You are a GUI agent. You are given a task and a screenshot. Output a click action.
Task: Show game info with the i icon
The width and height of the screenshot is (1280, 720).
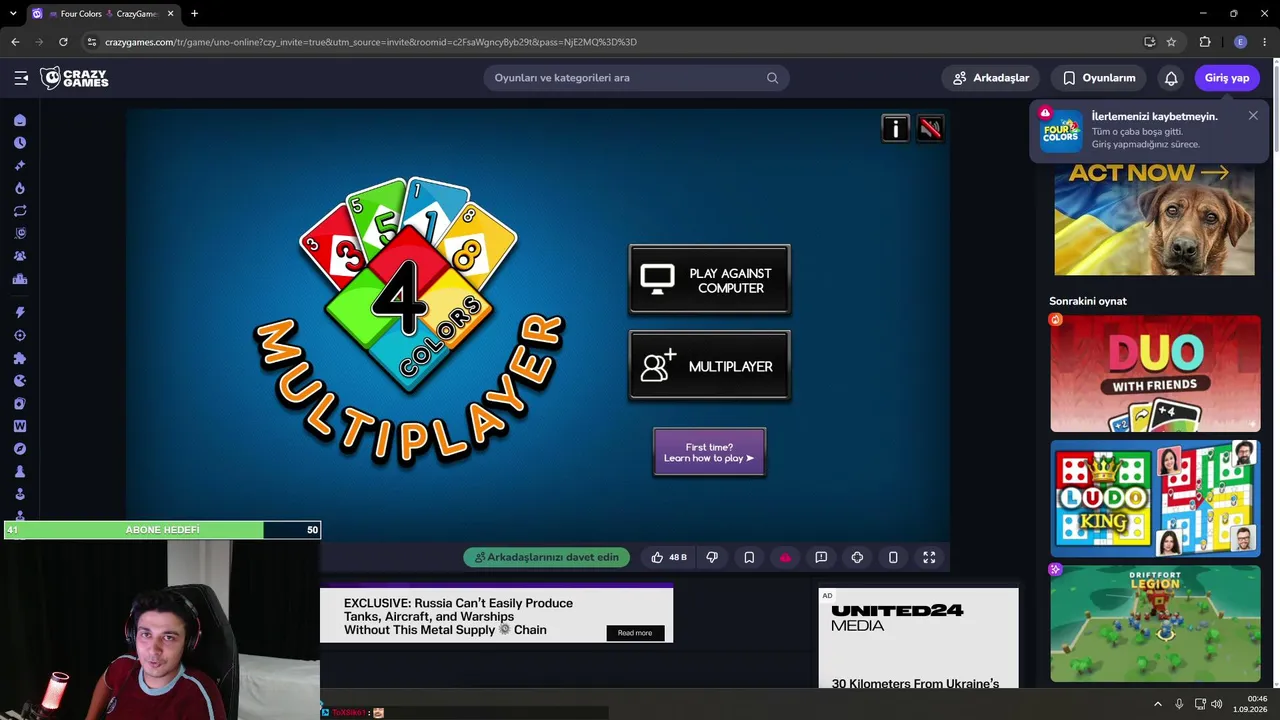[895, 128]
